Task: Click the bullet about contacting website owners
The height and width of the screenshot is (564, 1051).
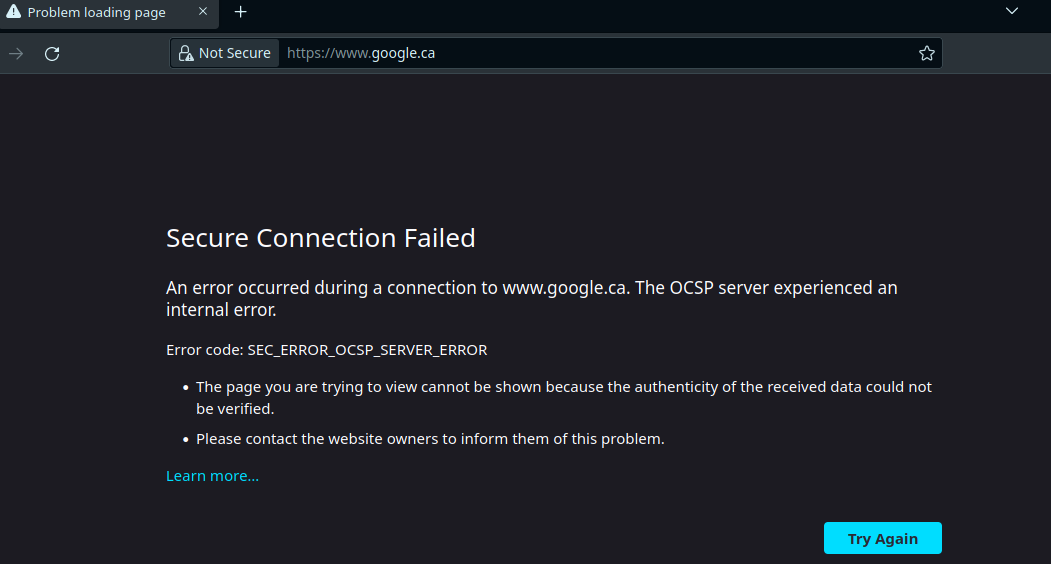Action: coord(430,438)
